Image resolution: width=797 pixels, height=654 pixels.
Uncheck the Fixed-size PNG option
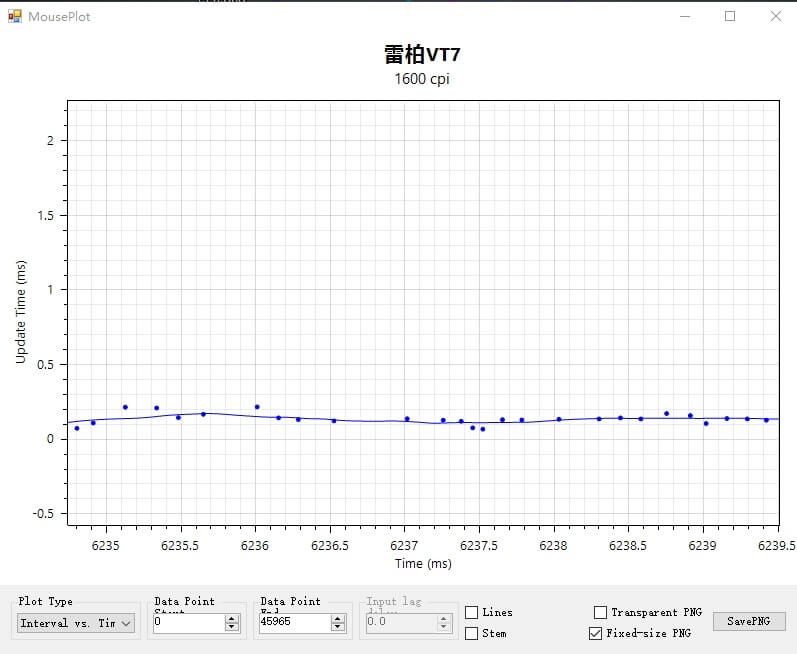pos(595,633)
